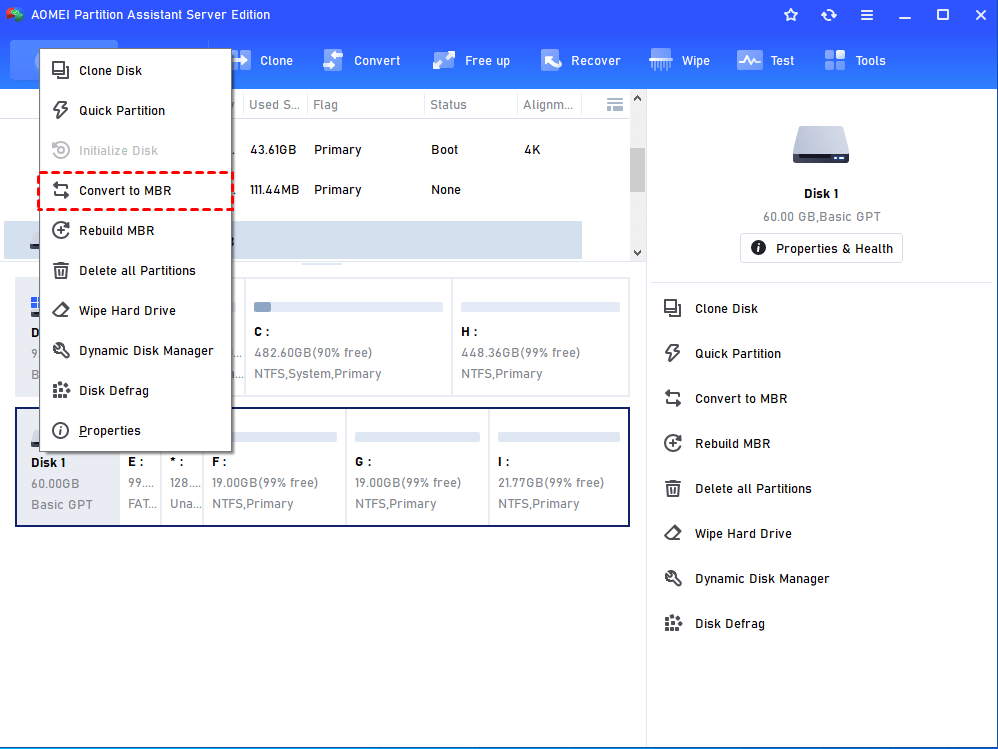
Task: Click Rebuild MBR icon in right panel
Action: (673, 444)
